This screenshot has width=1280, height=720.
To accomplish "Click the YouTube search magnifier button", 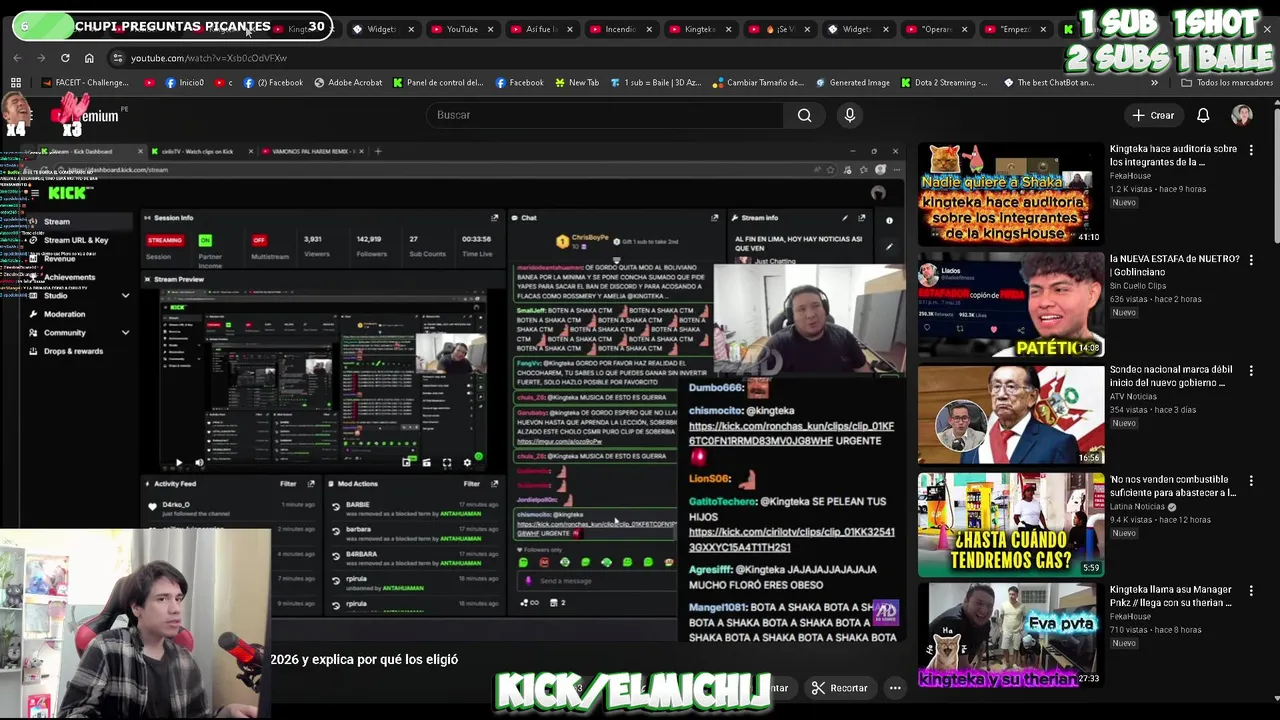I will pos(804,115).
